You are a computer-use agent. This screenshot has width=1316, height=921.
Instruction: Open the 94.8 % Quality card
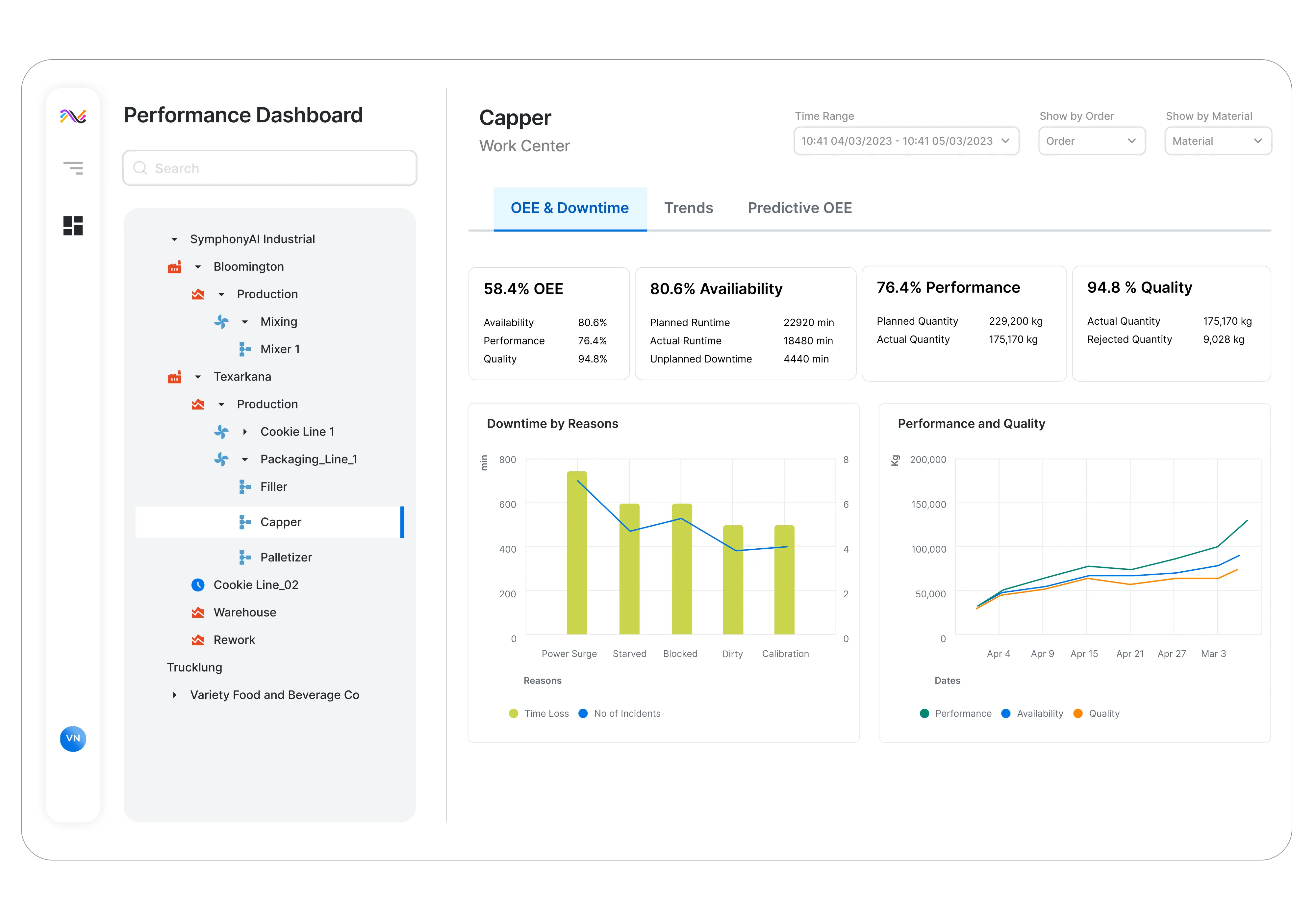pyautogui.click(x=1172, y=324)
